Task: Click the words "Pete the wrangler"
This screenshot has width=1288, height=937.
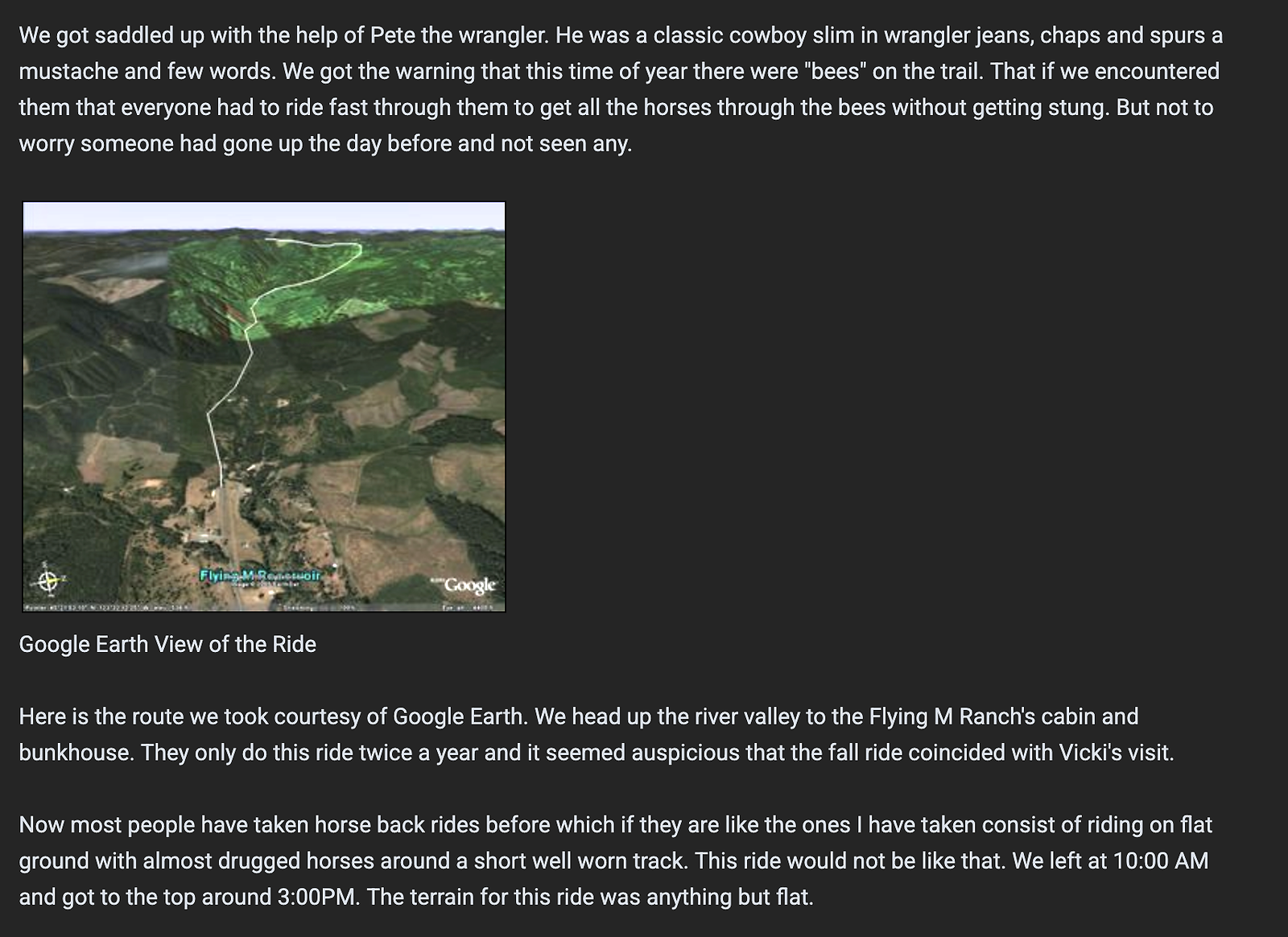Action: pos(457,35)
